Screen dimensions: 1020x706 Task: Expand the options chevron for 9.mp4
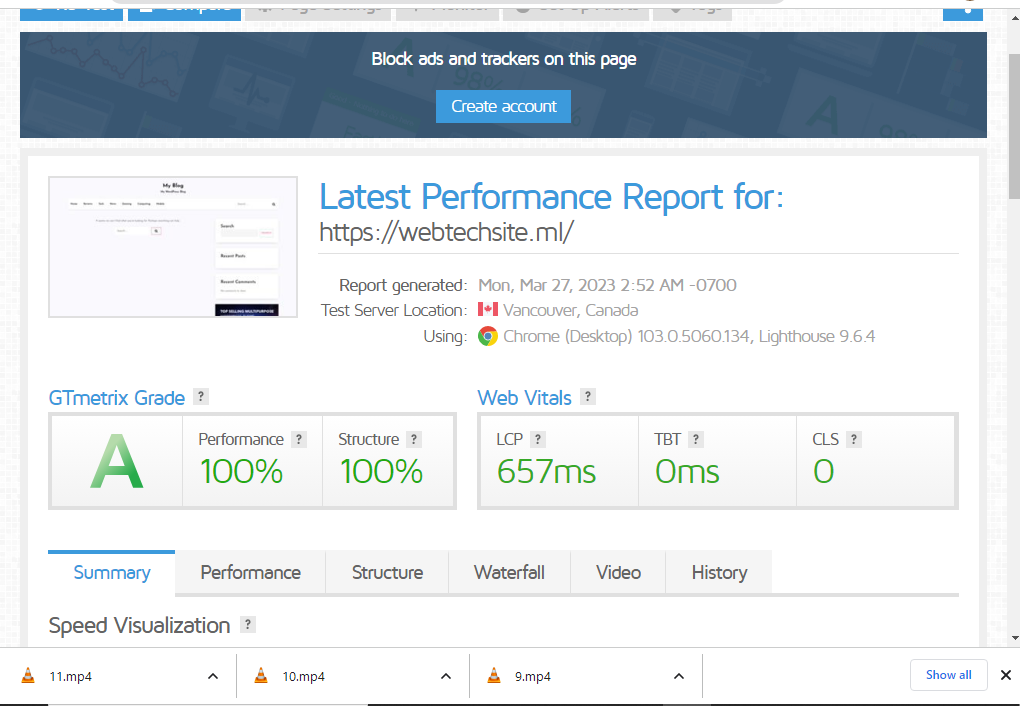tap(678, 676)
